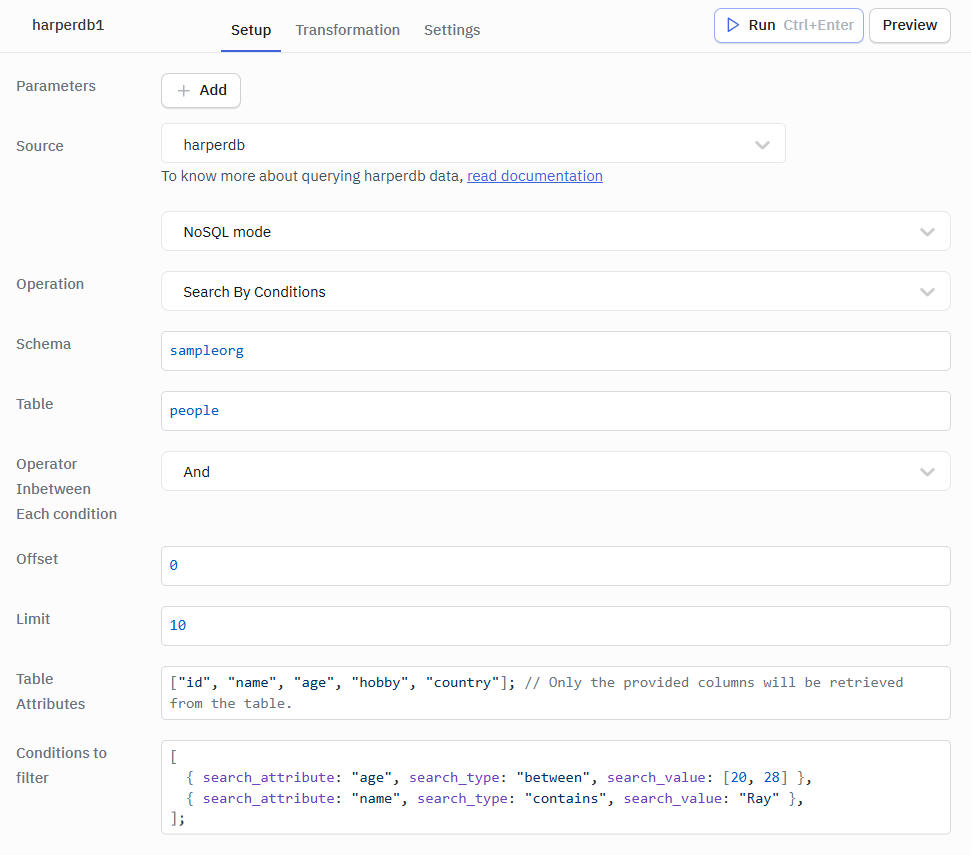
Task: Expand the And operator dropdown
Action: (555, 471)
